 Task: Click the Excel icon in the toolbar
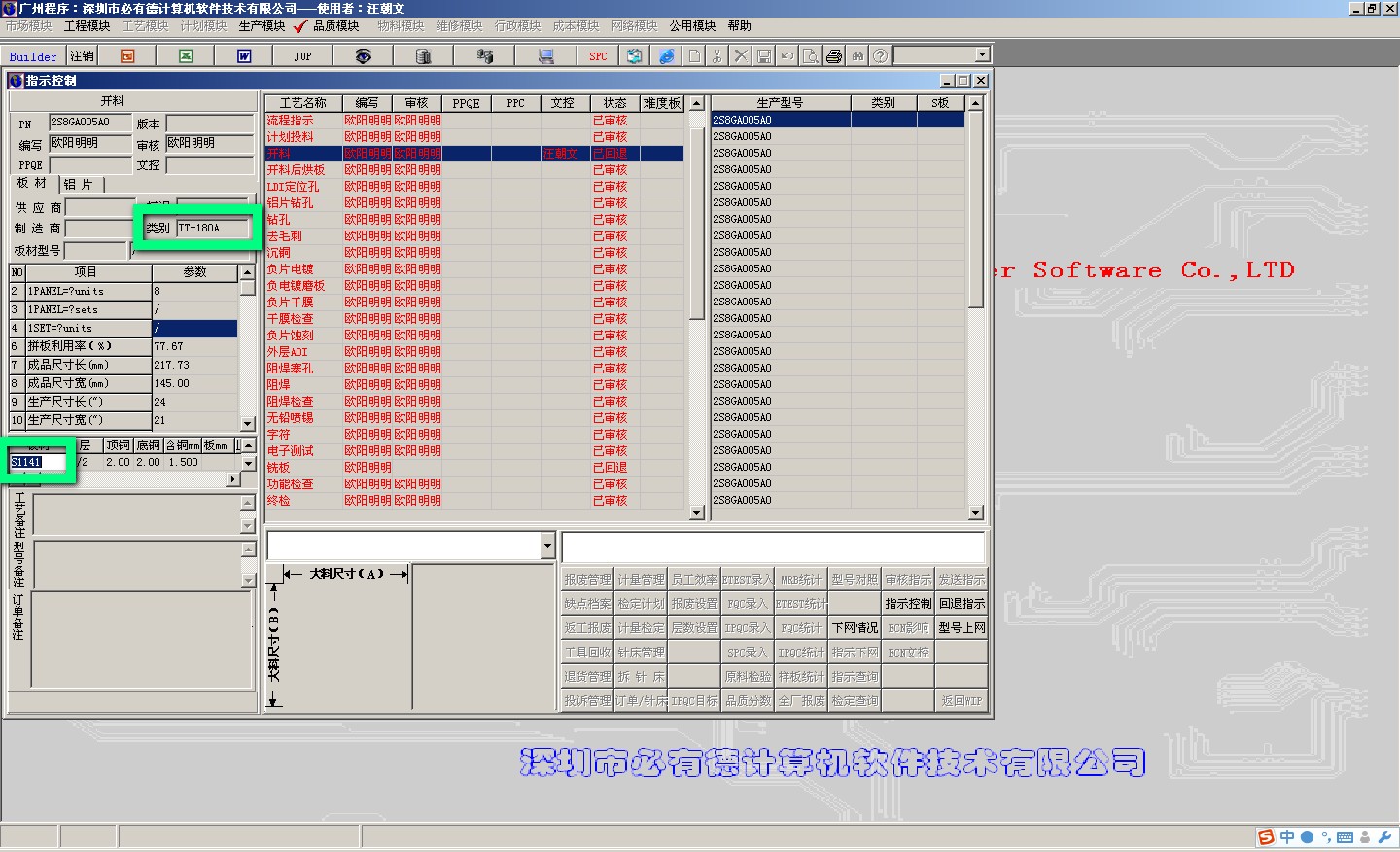coord(186,56)
